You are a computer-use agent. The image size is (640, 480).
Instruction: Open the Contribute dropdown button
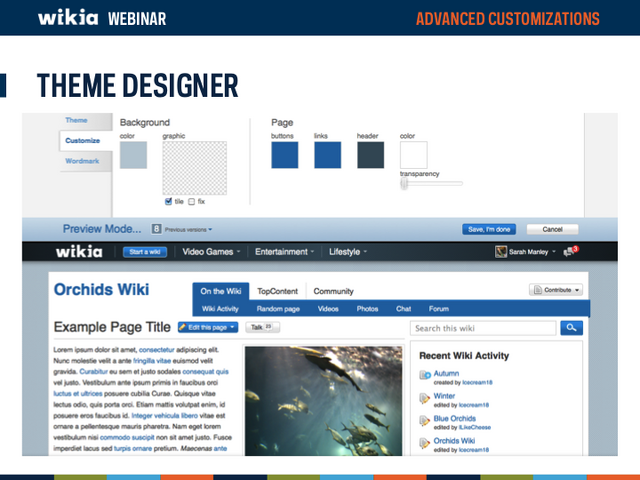(556, 290)
